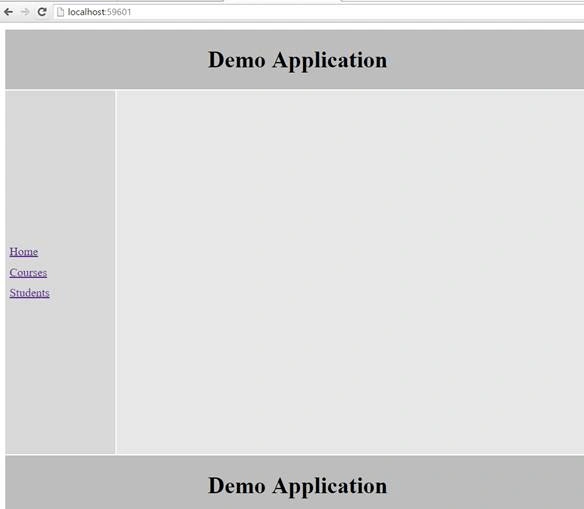Reload the page with the refresh icon

(x=42, y=12)
